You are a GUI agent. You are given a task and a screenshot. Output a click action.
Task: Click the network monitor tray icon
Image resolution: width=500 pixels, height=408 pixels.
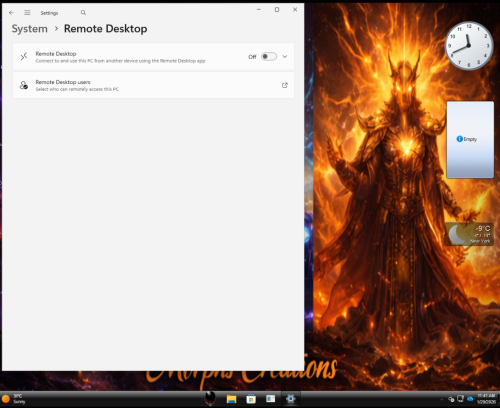click(x=460, y=399)
